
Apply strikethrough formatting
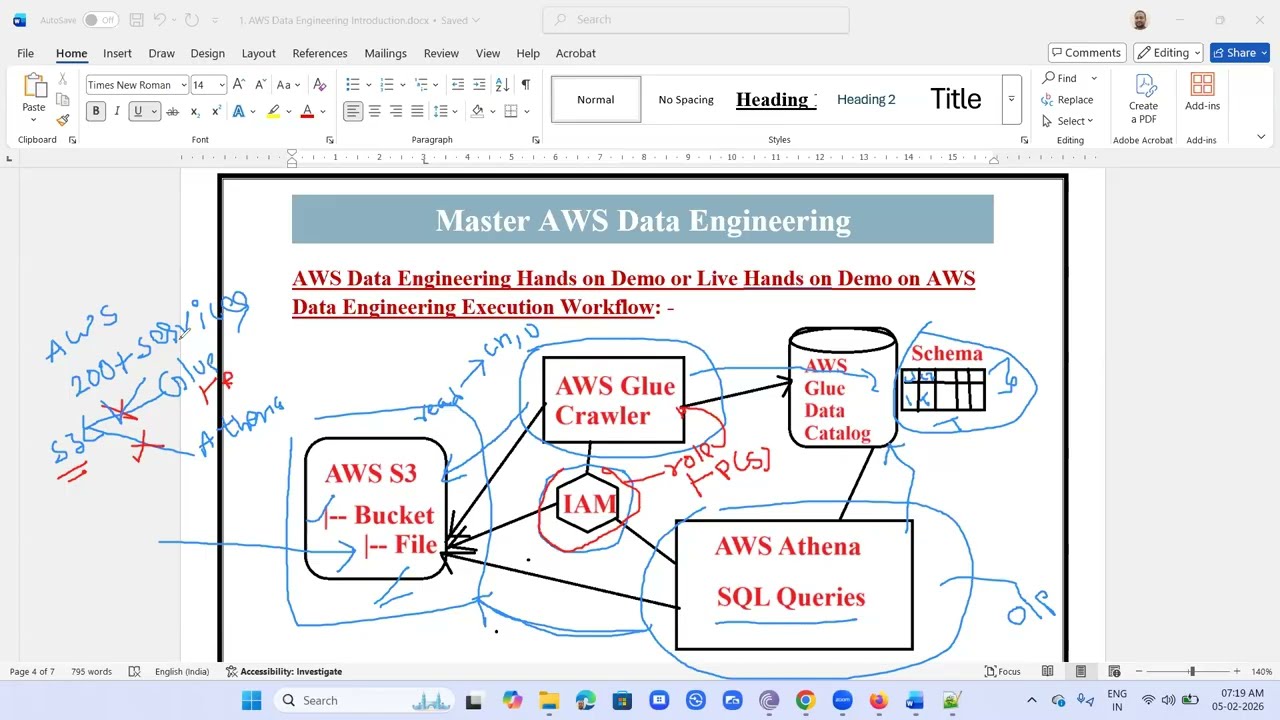(172, 111)
